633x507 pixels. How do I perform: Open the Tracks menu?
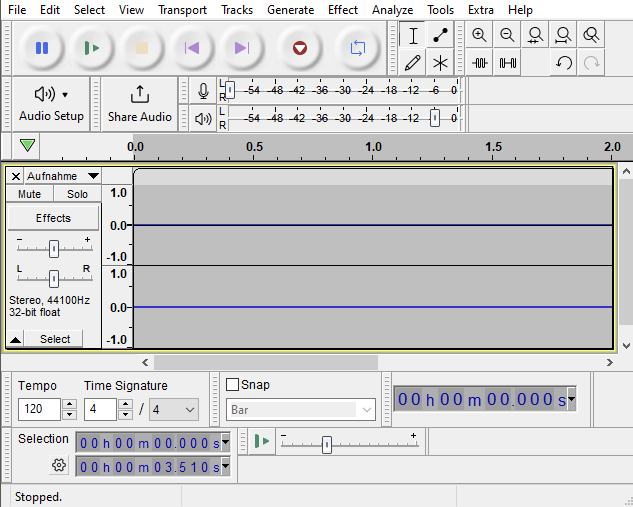(x=237, y=10)
